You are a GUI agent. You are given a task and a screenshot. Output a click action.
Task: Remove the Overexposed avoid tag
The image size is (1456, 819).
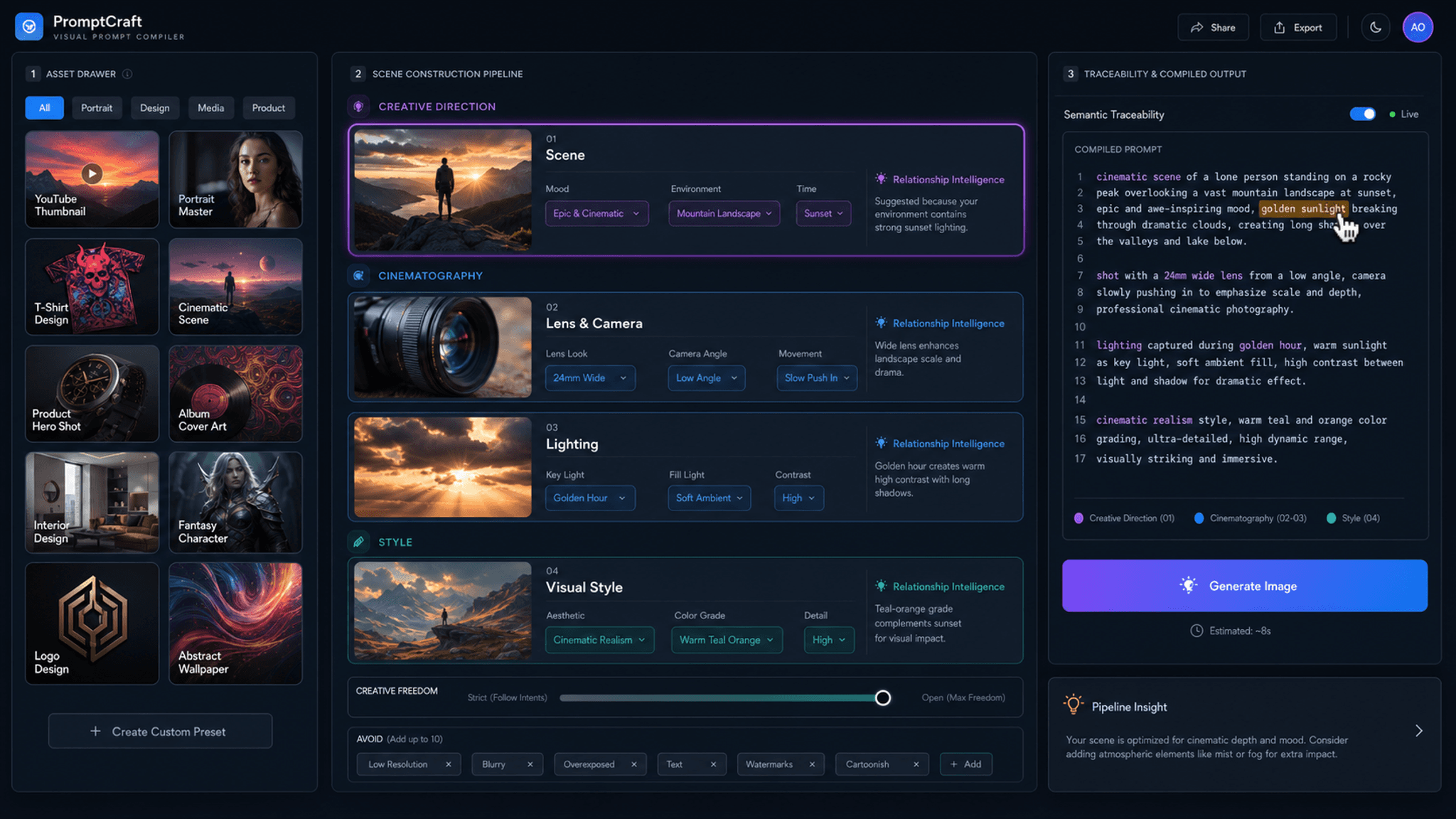[x=634, y=764]
